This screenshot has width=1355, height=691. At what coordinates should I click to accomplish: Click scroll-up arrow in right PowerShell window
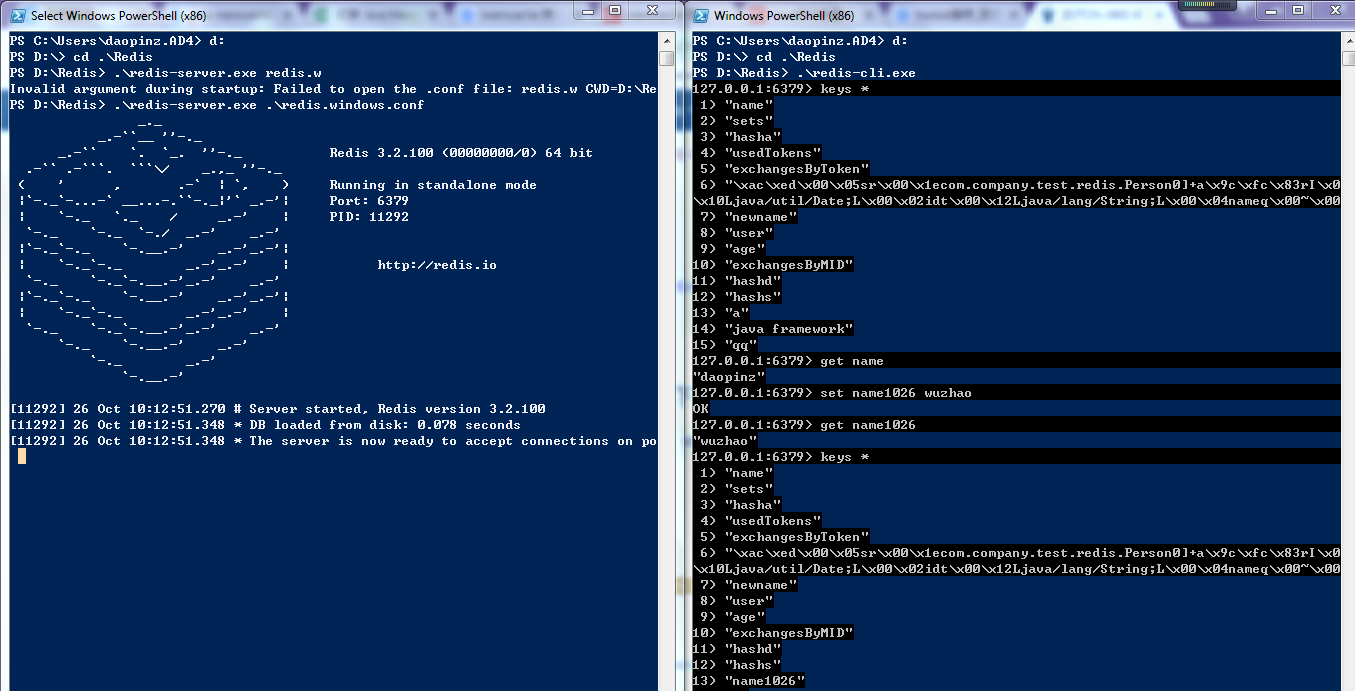[1346, 41]
